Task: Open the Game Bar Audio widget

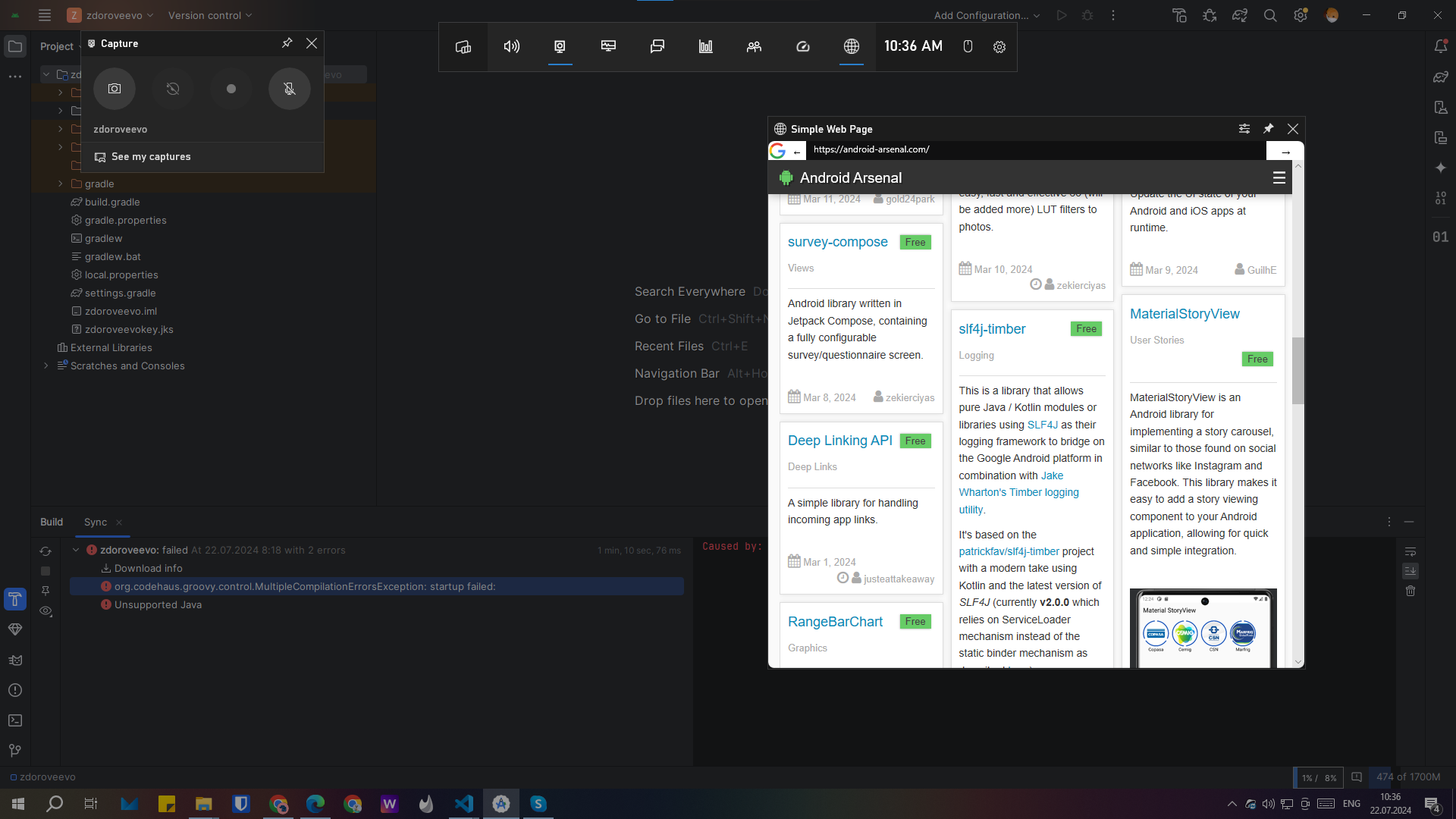Action: coord(512,47)
